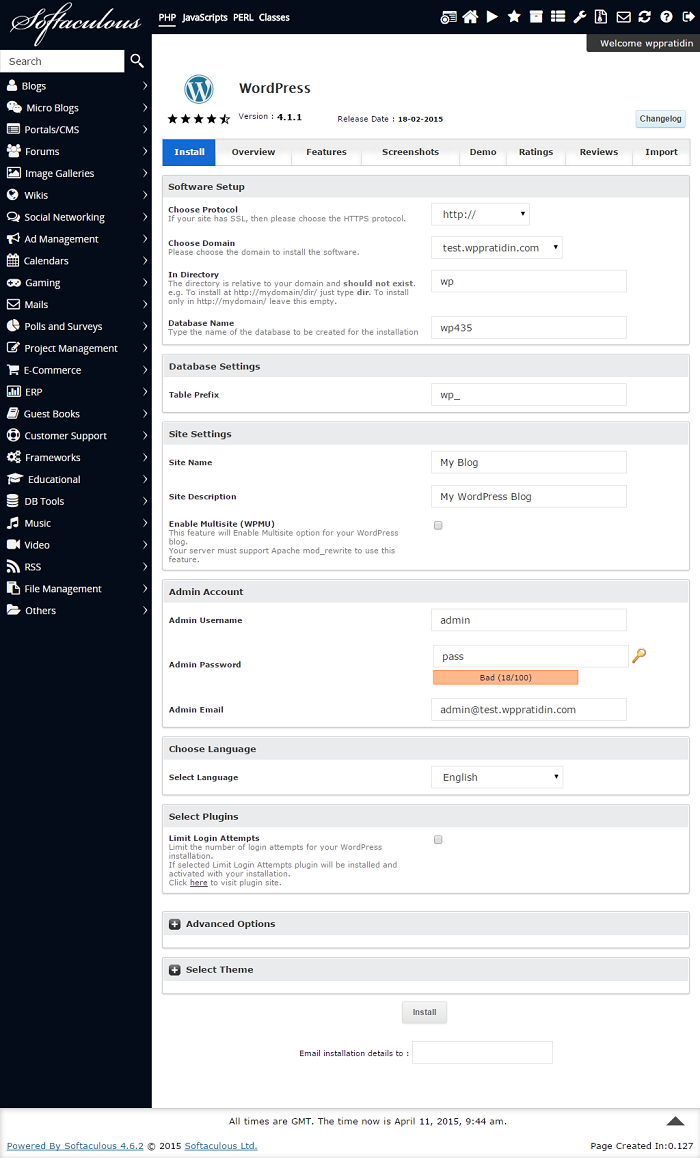Open the Reviews tab

(x=598, y=152)
